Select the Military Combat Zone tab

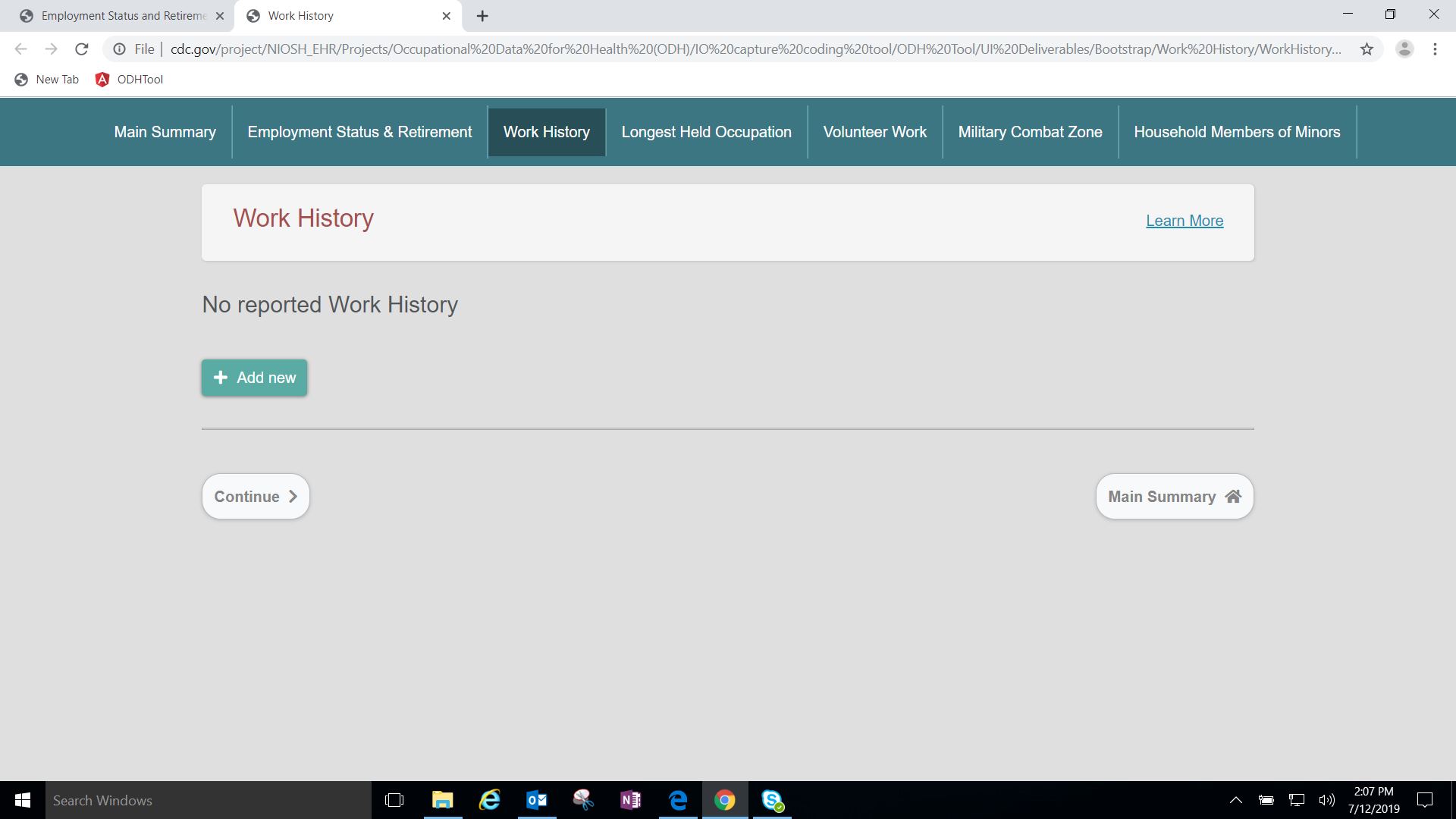tap(1030, 132)
